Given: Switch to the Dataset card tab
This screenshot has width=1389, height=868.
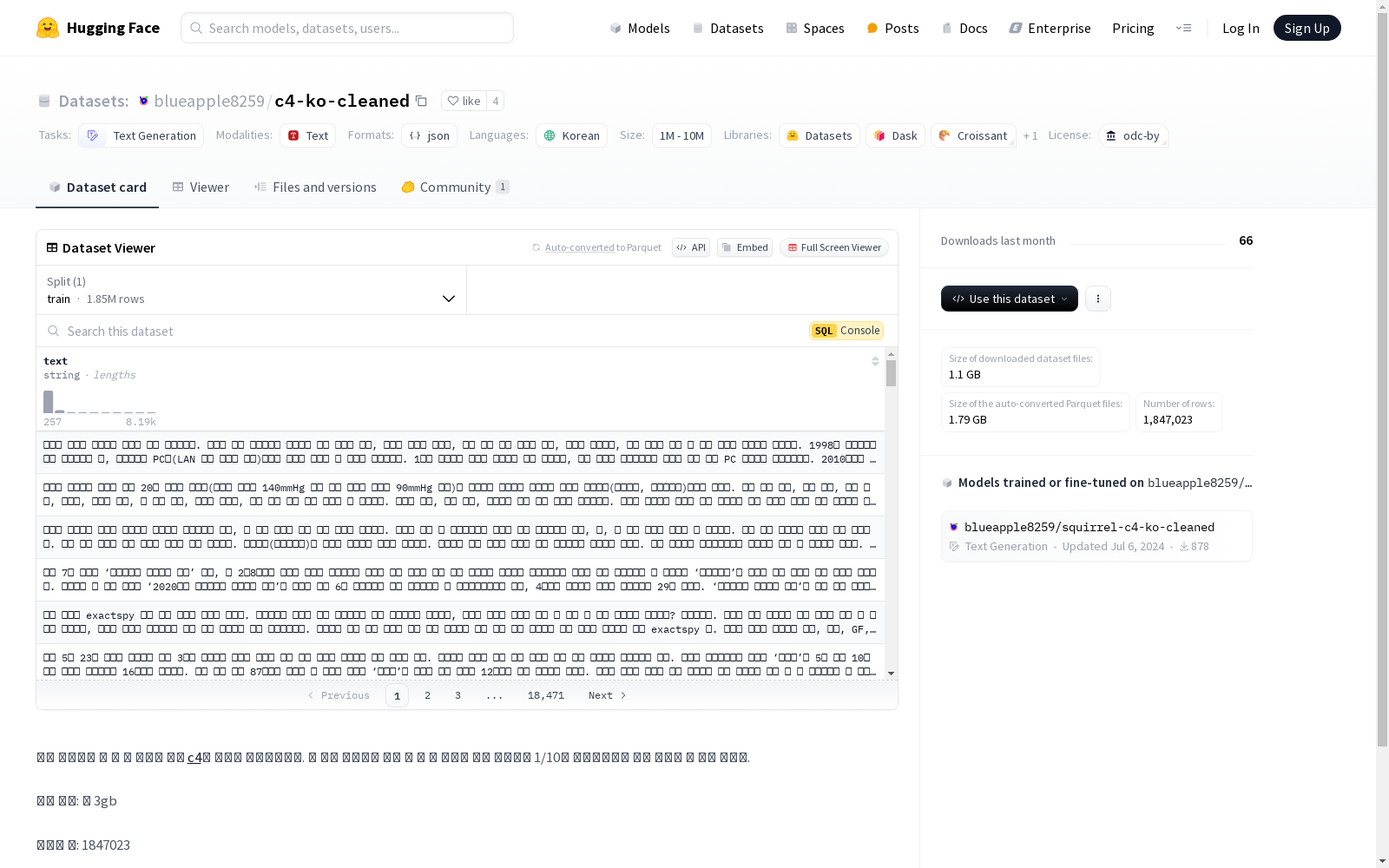Looking at the screenshot, I should (97, 187).
